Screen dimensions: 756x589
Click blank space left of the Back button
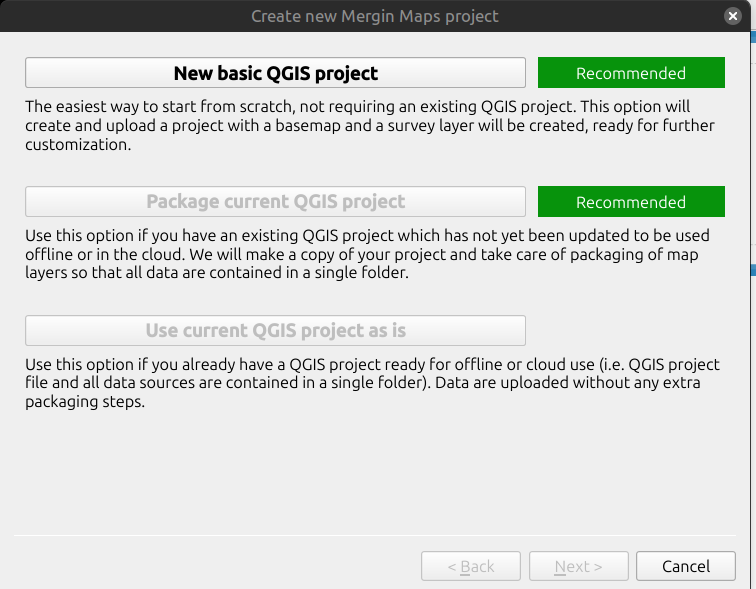[217, 566]
